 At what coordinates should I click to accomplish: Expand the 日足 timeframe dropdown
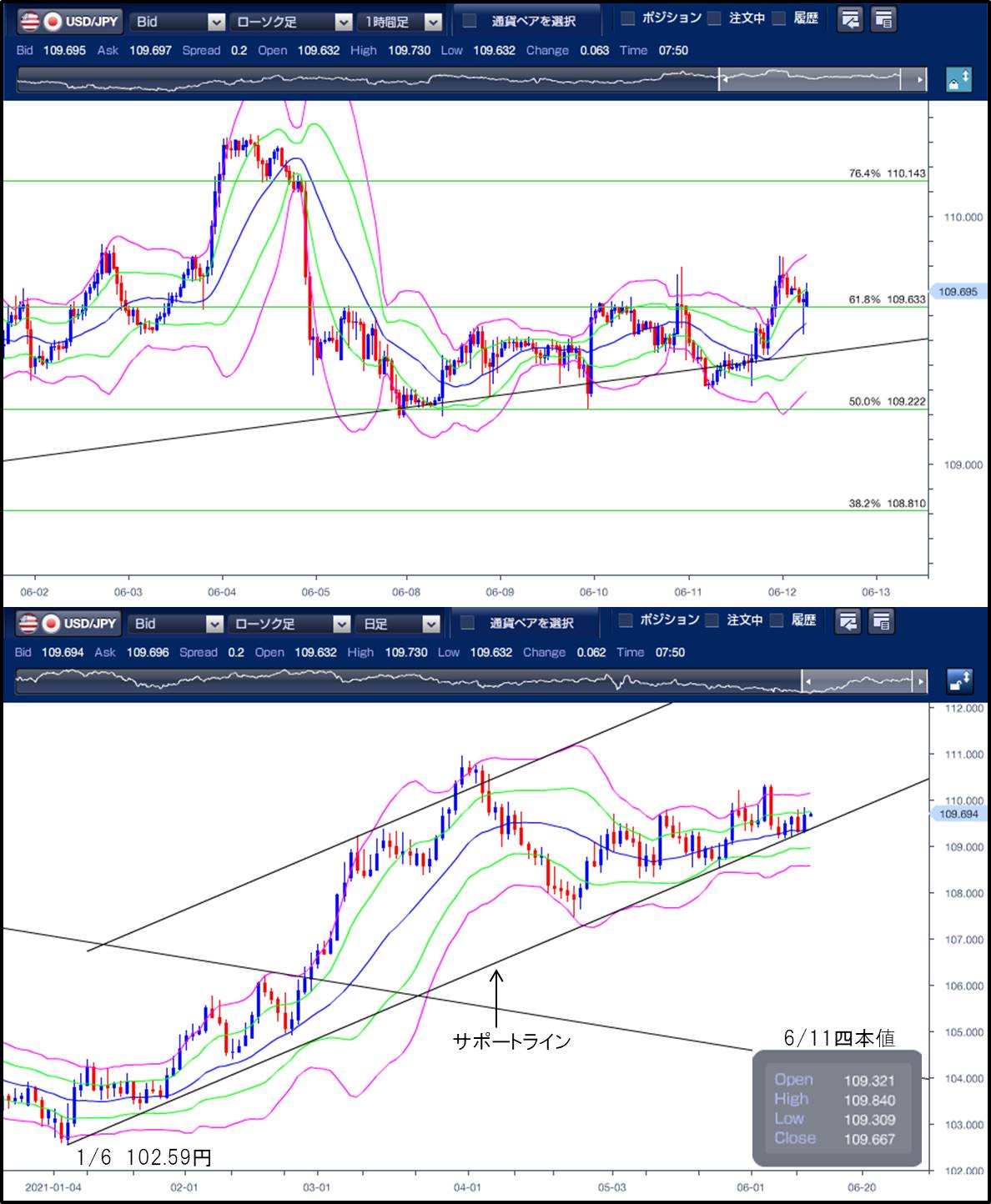(398, 624)
